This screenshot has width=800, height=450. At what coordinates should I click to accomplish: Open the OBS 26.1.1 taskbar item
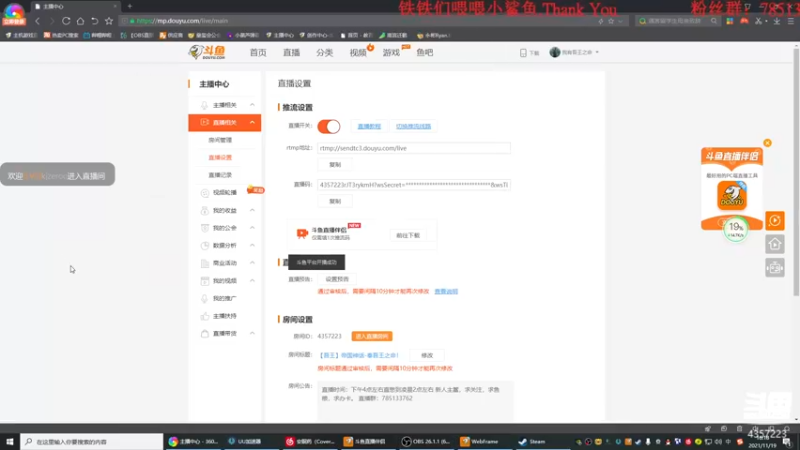pyautogui.click(x=426, y=441)
